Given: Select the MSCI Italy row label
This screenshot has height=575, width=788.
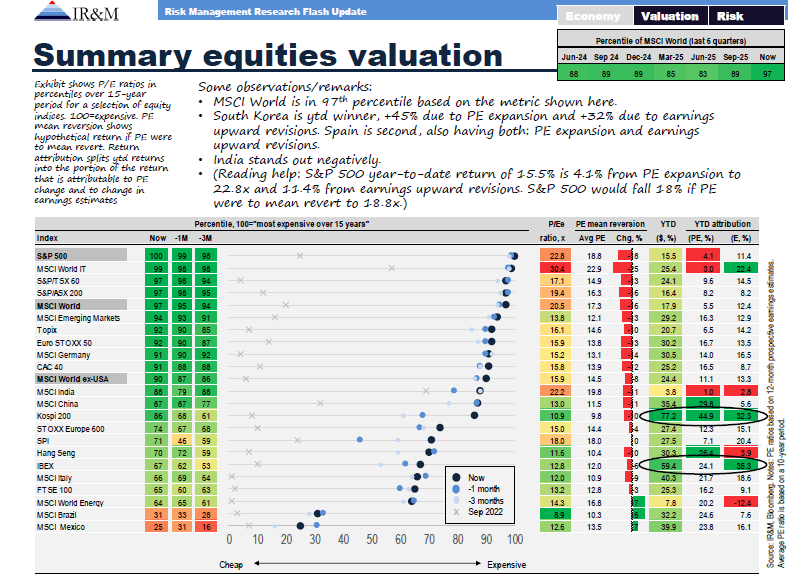Looking at the screenshot, I should [x=54, y=478].
